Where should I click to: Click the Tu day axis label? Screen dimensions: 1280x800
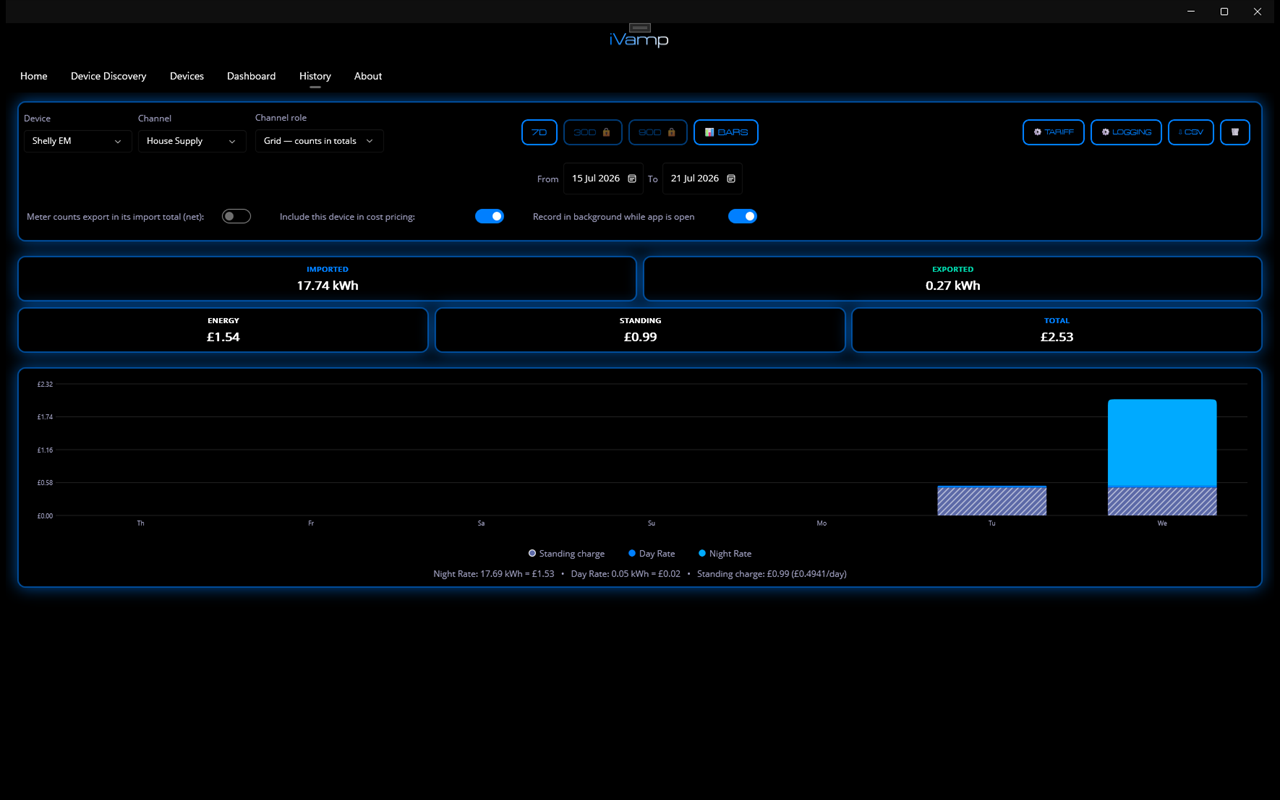pos(992,523)
